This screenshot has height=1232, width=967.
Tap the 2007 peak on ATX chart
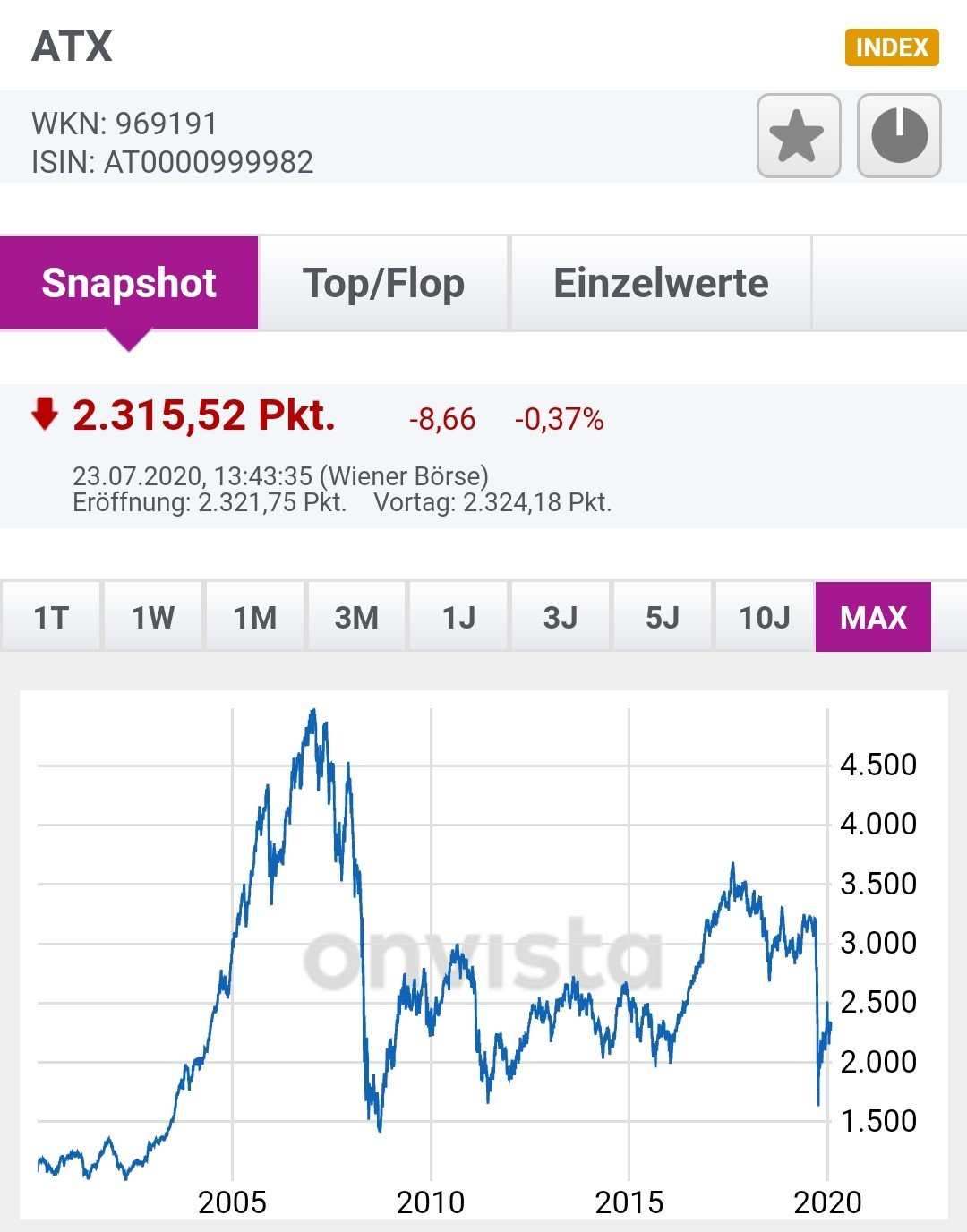coord(312,713)
